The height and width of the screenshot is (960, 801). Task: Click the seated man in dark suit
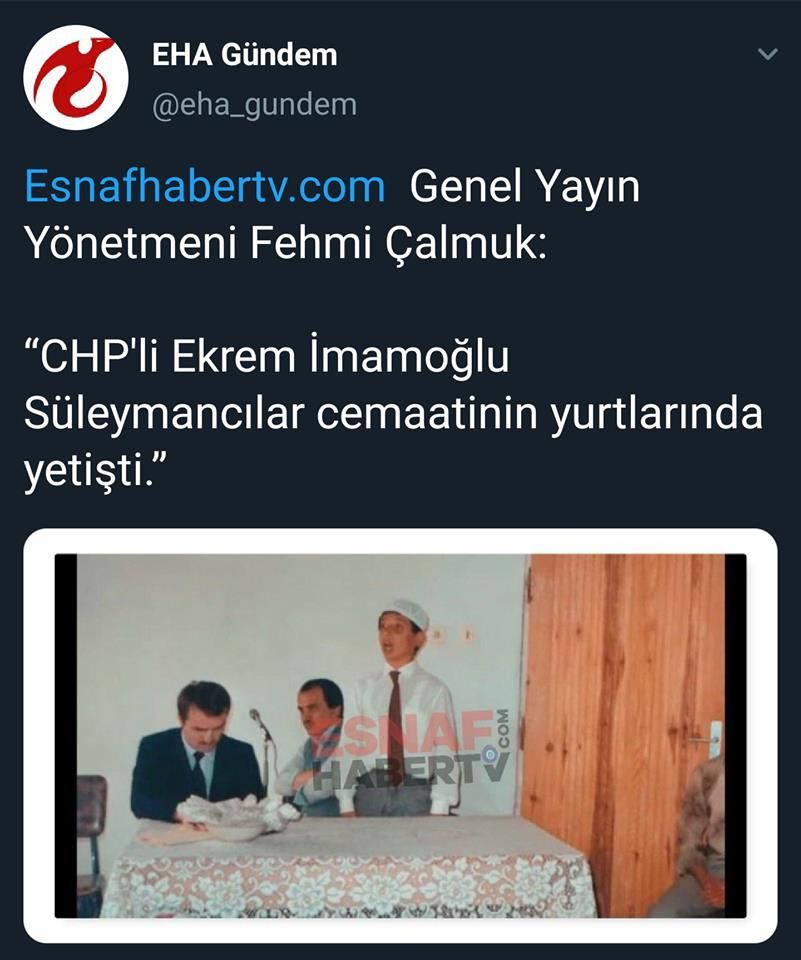click(197, 753)
